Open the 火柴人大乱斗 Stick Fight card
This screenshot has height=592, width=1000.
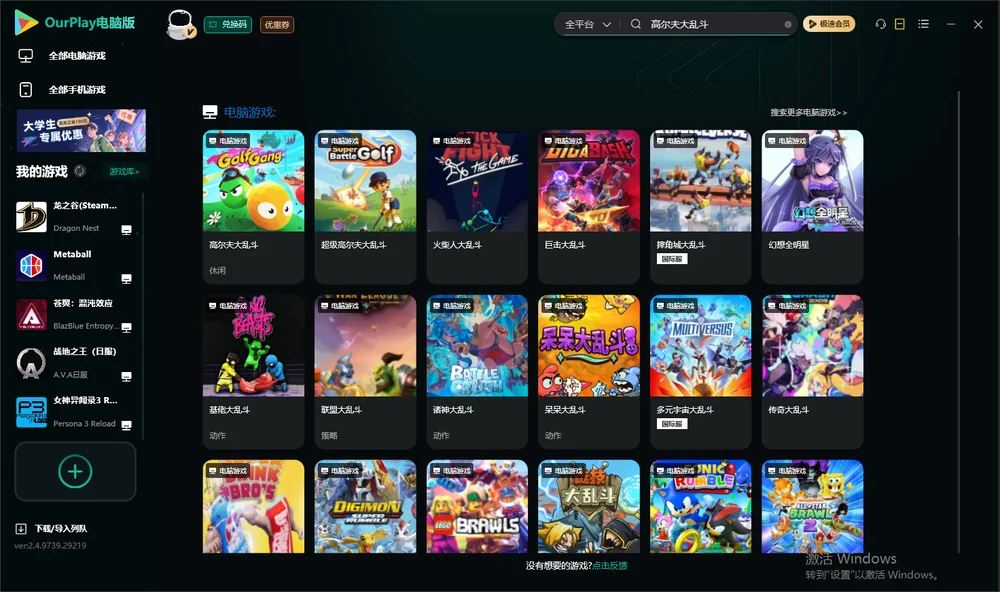pyautogui.click(x=477, y=207)
